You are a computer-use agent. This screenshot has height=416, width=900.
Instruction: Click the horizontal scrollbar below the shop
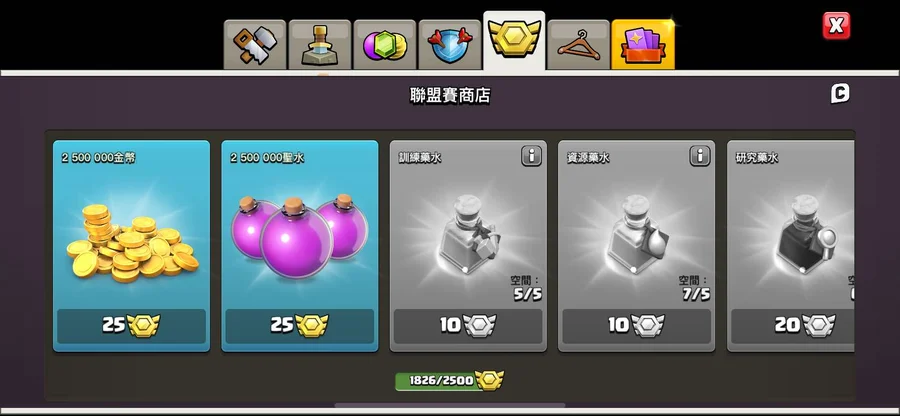tap(449, 405)
